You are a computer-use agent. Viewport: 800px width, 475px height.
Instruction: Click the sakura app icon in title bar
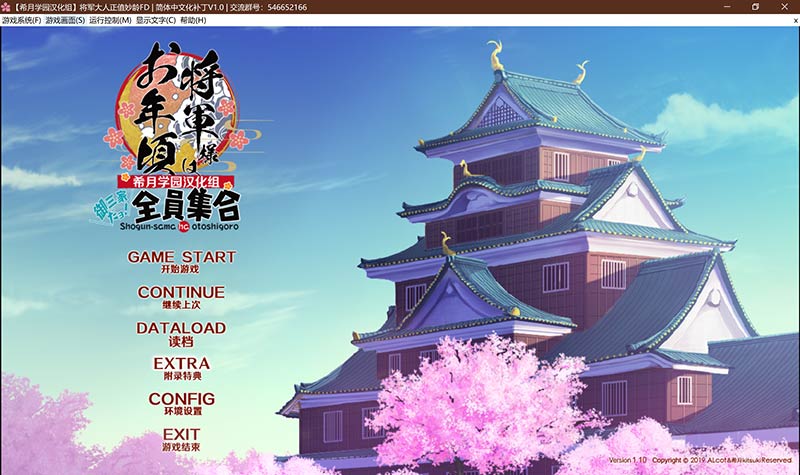click(7, 6)
